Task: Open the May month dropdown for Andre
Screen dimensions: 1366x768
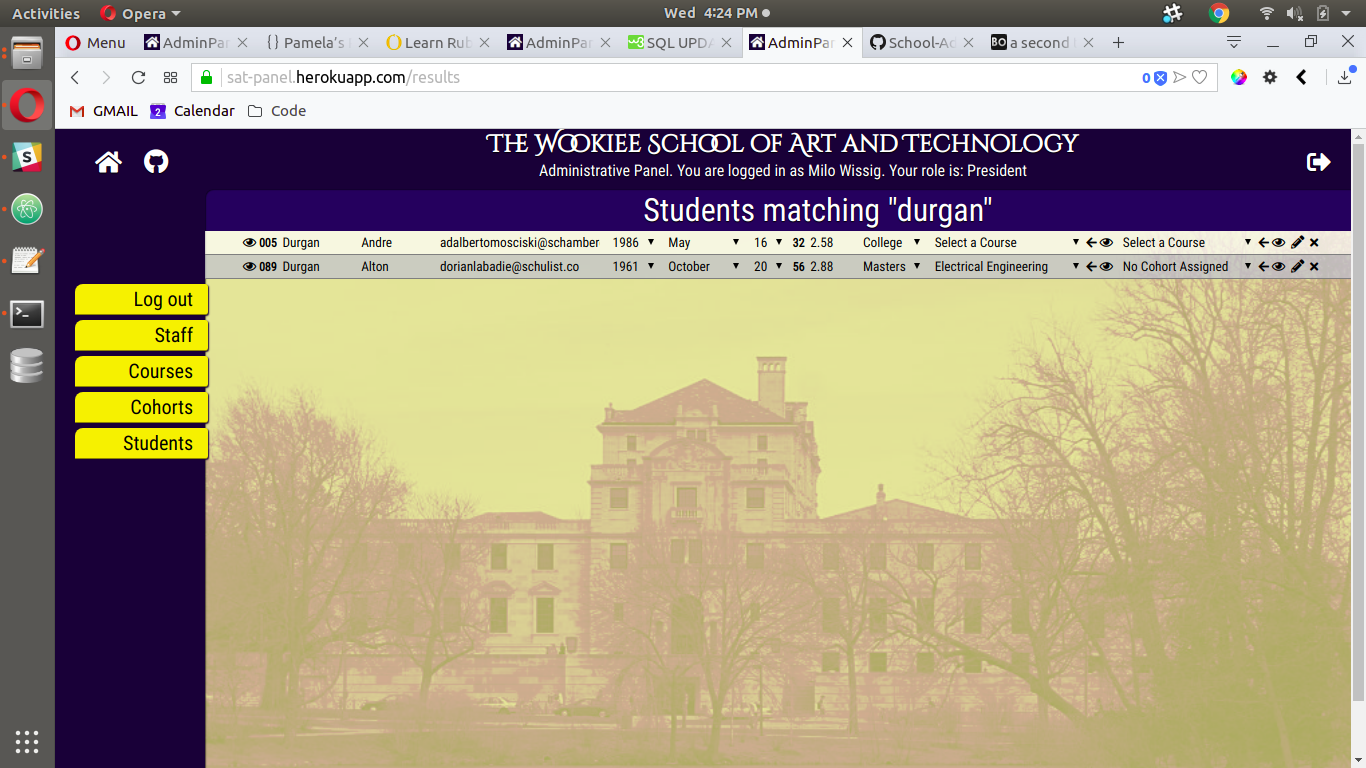Action: 704,242
